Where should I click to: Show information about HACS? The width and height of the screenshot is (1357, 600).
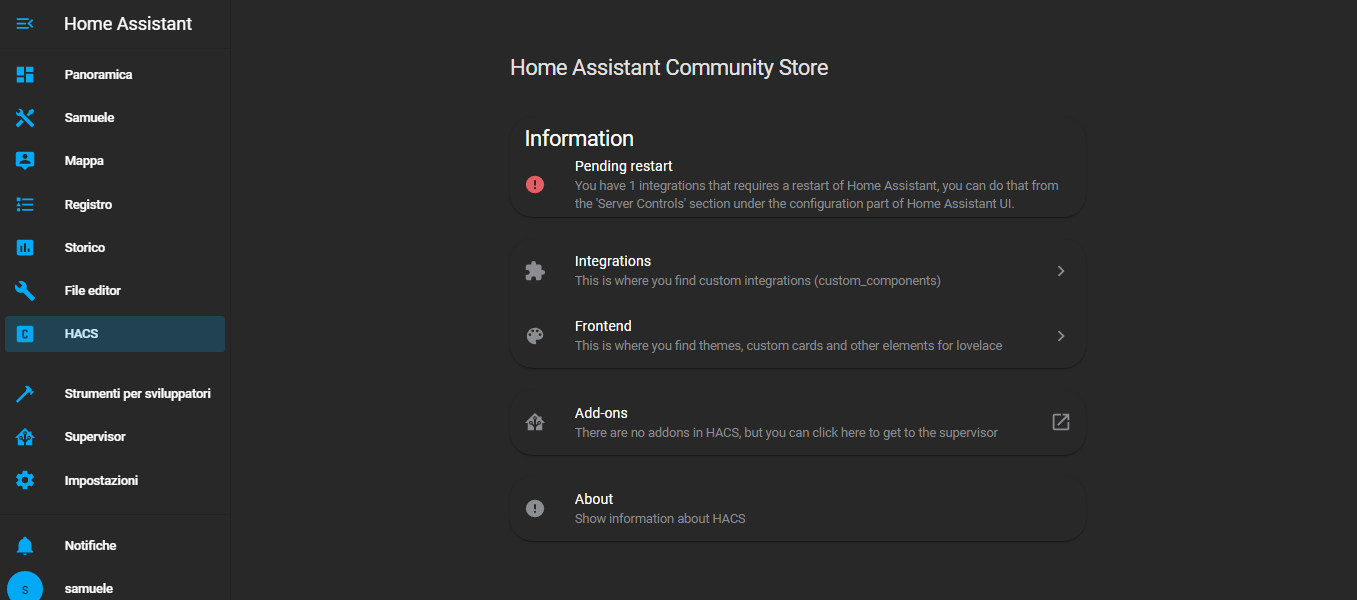(798, 508)
